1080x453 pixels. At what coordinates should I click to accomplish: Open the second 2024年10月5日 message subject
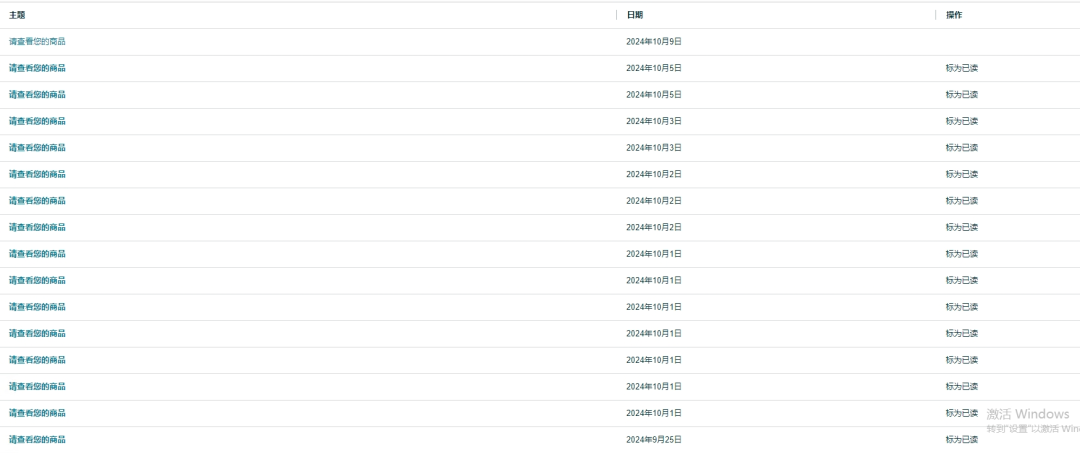(37, 94)
